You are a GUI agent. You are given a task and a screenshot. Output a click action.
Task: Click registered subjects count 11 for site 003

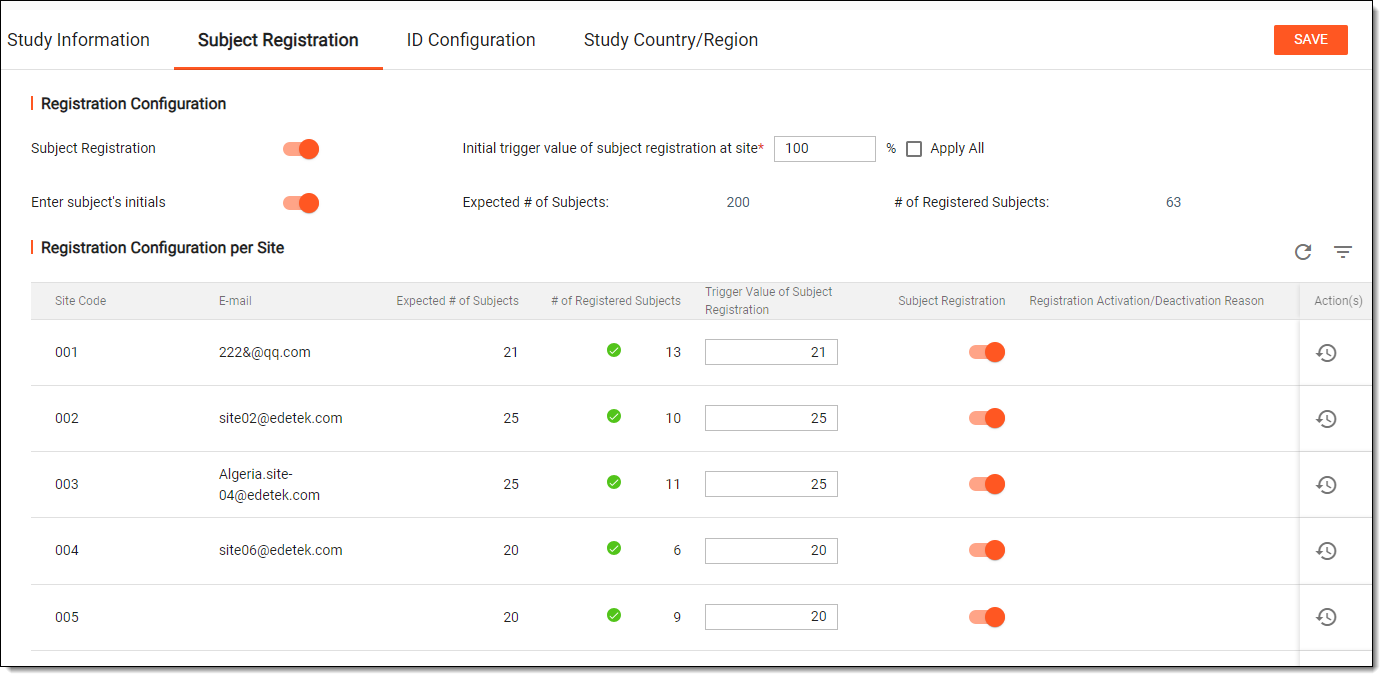[x=673, y=484]
